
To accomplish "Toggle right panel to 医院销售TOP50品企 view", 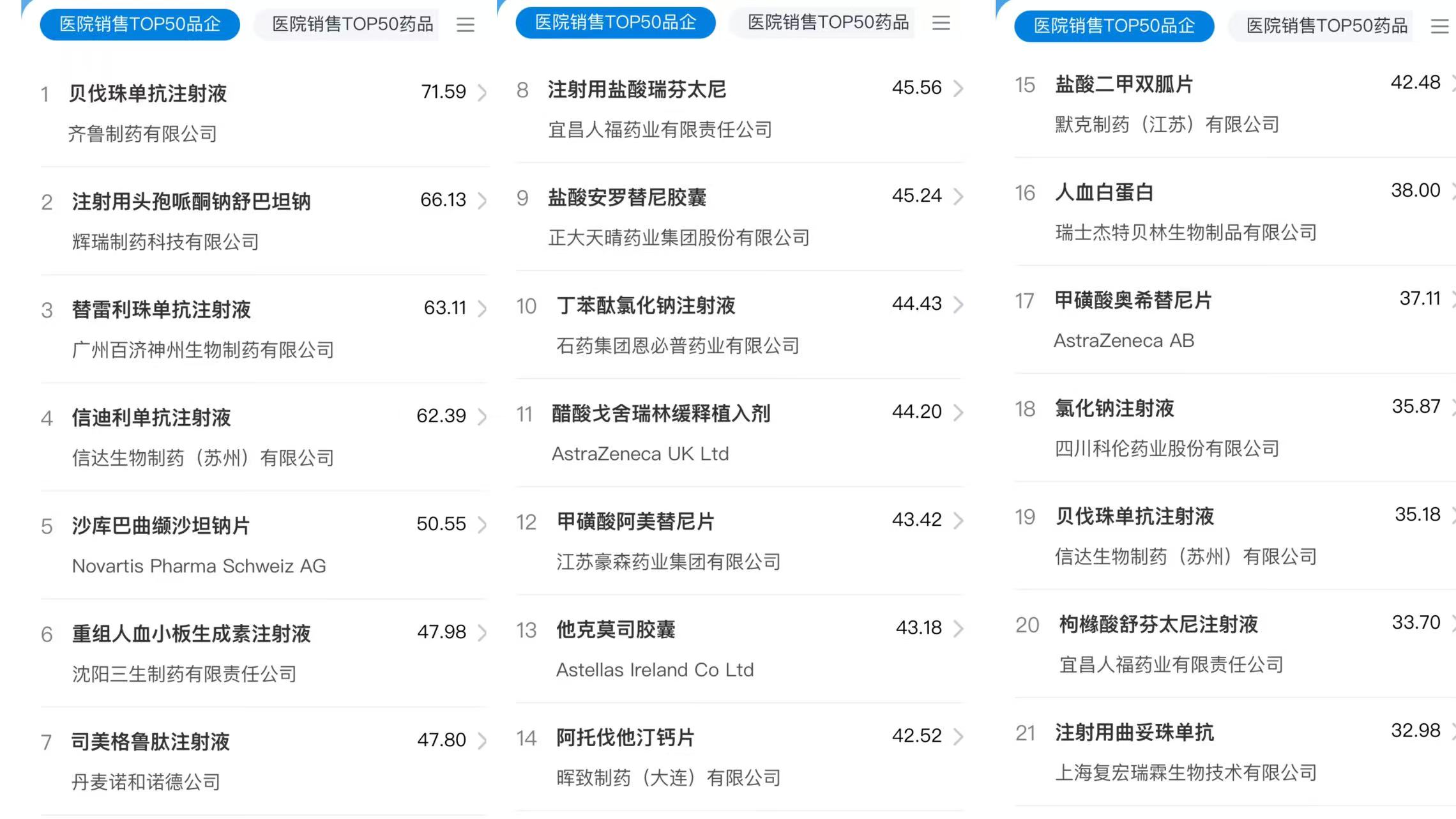I will tap(1114, 27).
